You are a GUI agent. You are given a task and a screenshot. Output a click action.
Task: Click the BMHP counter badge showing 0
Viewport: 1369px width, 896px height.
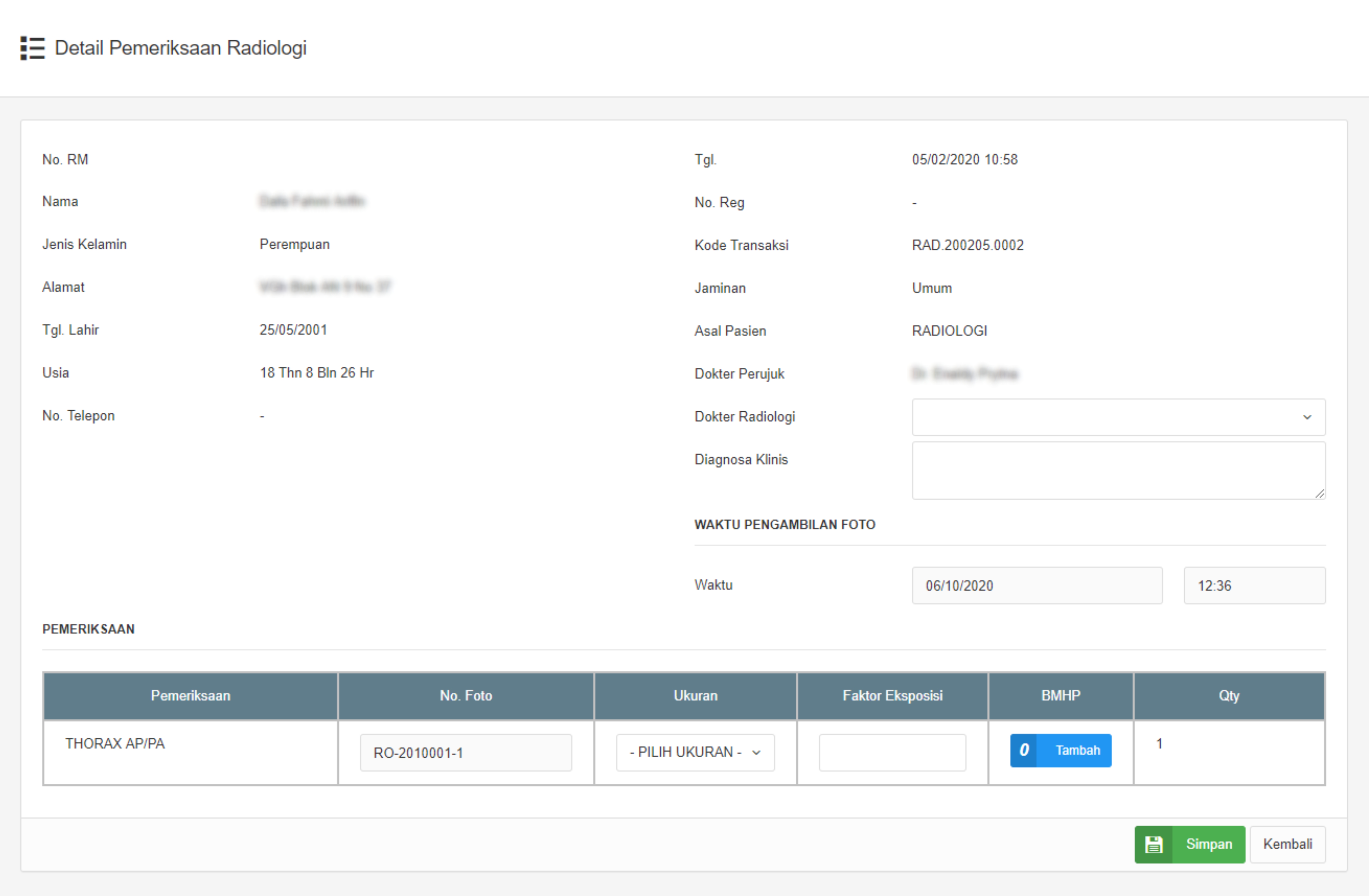click(1023, 750)
